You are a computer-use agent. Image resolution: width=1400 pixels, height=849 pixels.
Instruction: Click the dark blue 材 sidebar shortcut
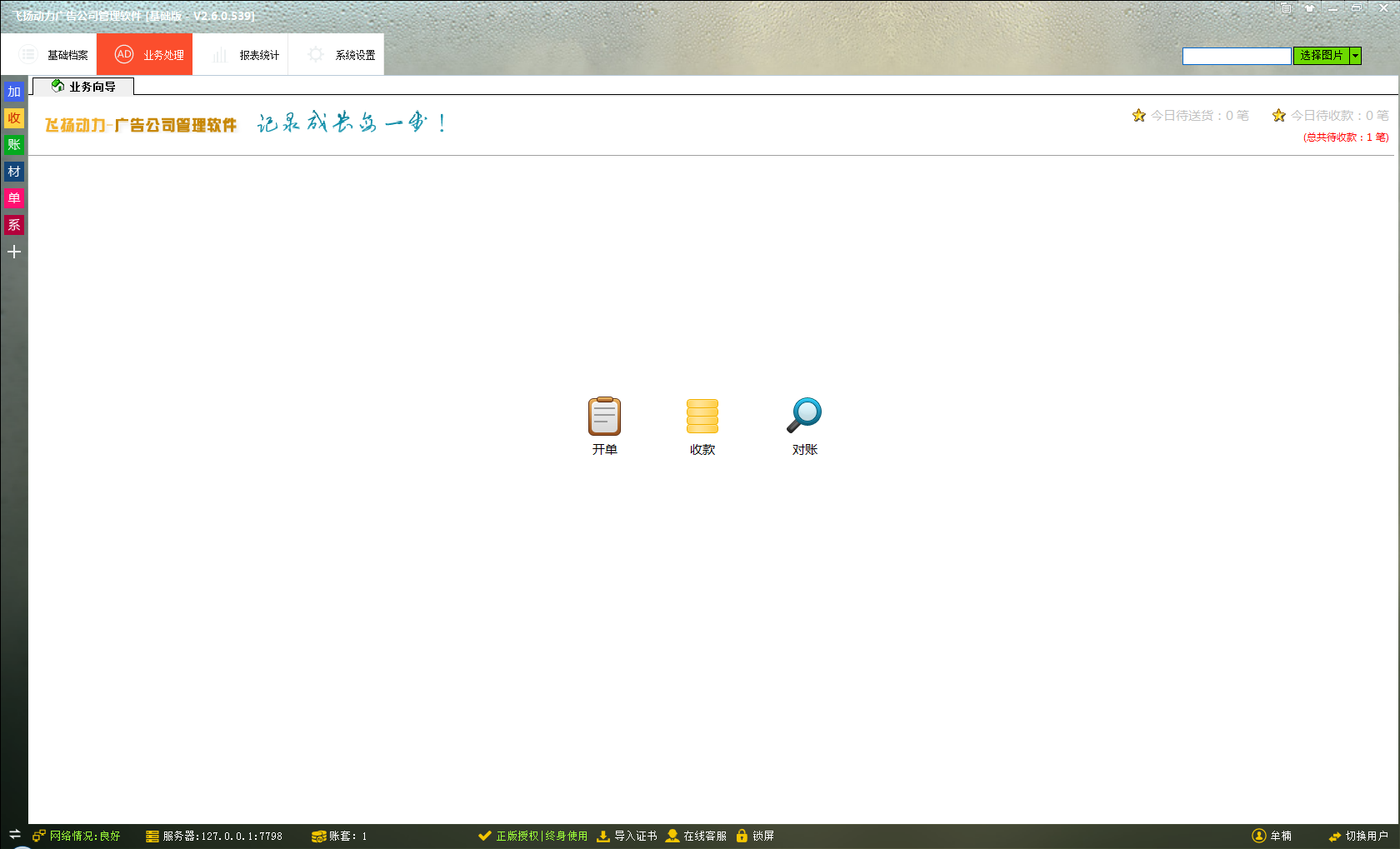(x=14, y=172)
